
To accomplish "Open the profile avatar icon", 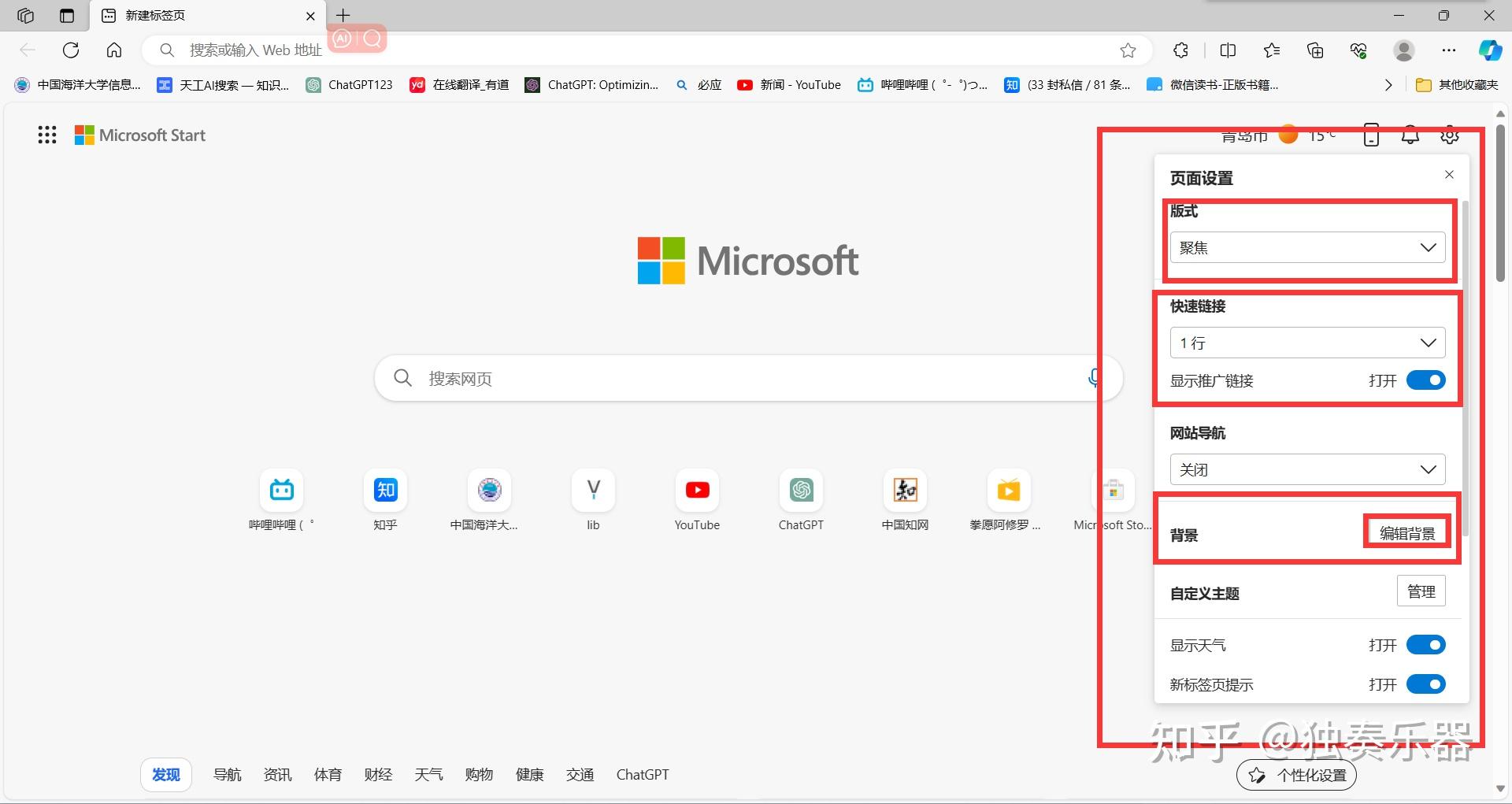I will pyautogui.click(x=1404, y=50).
